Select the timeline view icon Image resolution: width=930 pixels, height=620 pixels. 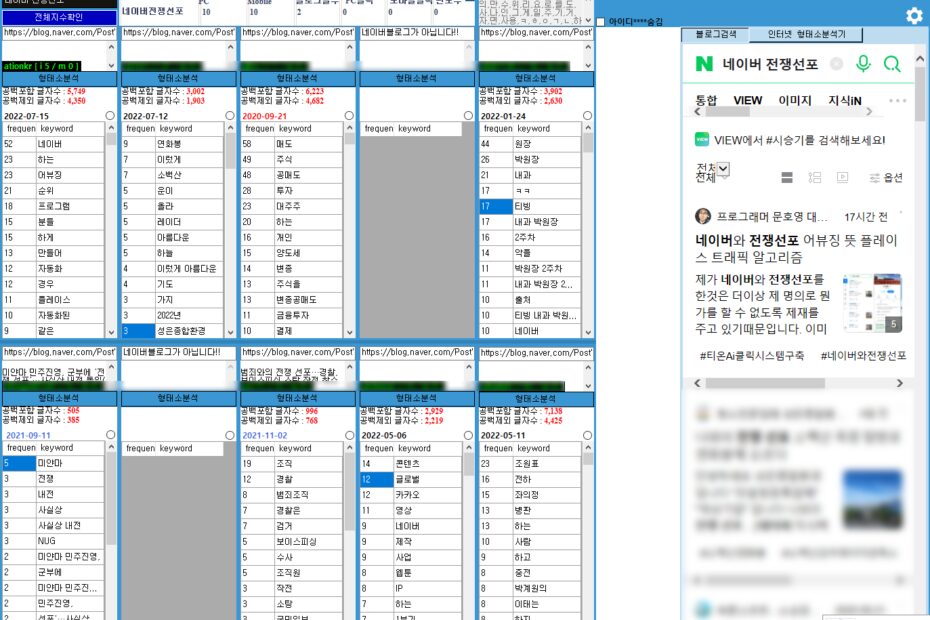point(815,177)
